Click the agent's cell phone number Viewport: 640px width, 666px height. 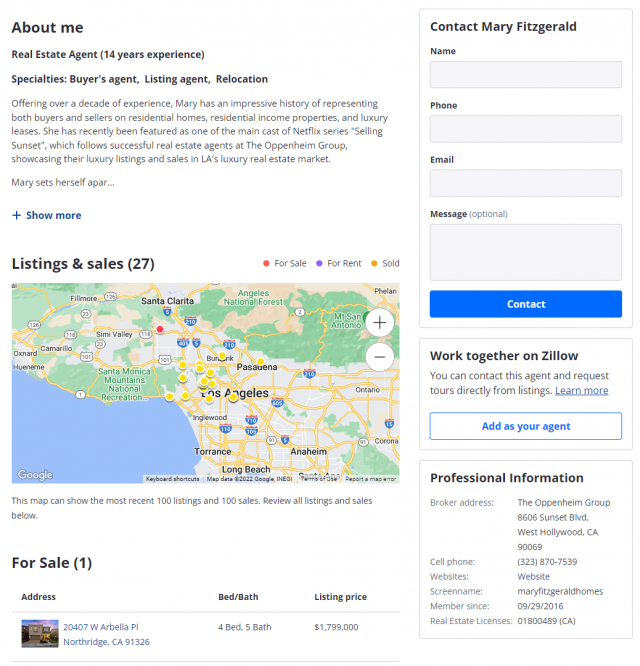[x=546, y=562]
